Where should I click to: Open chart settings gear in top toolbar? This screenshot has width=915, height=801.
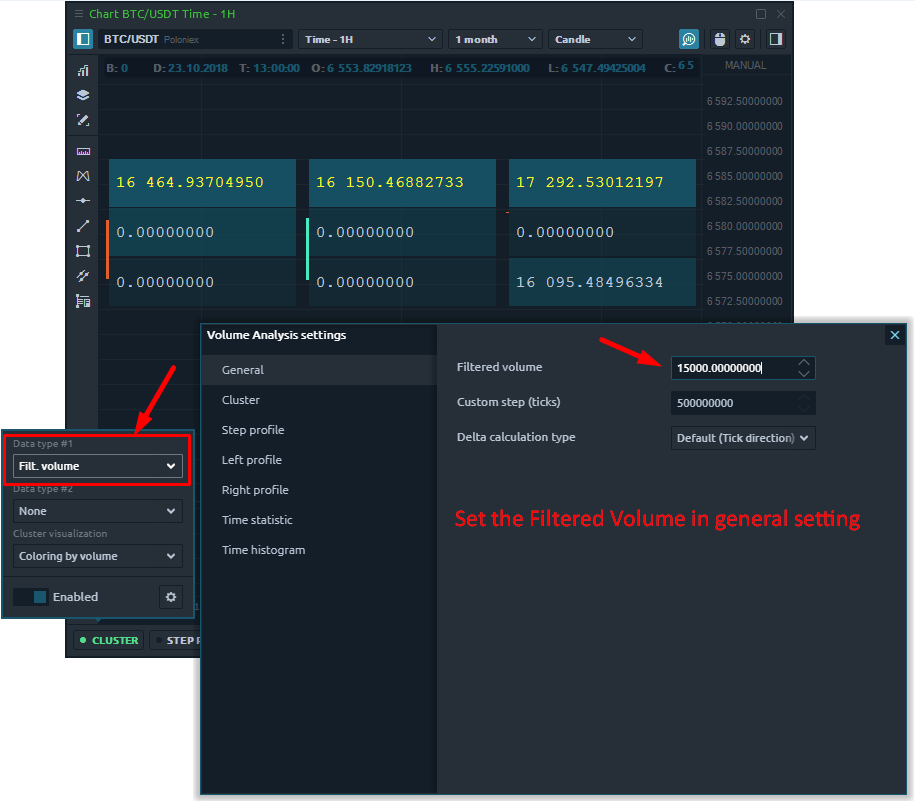[745, 39]
